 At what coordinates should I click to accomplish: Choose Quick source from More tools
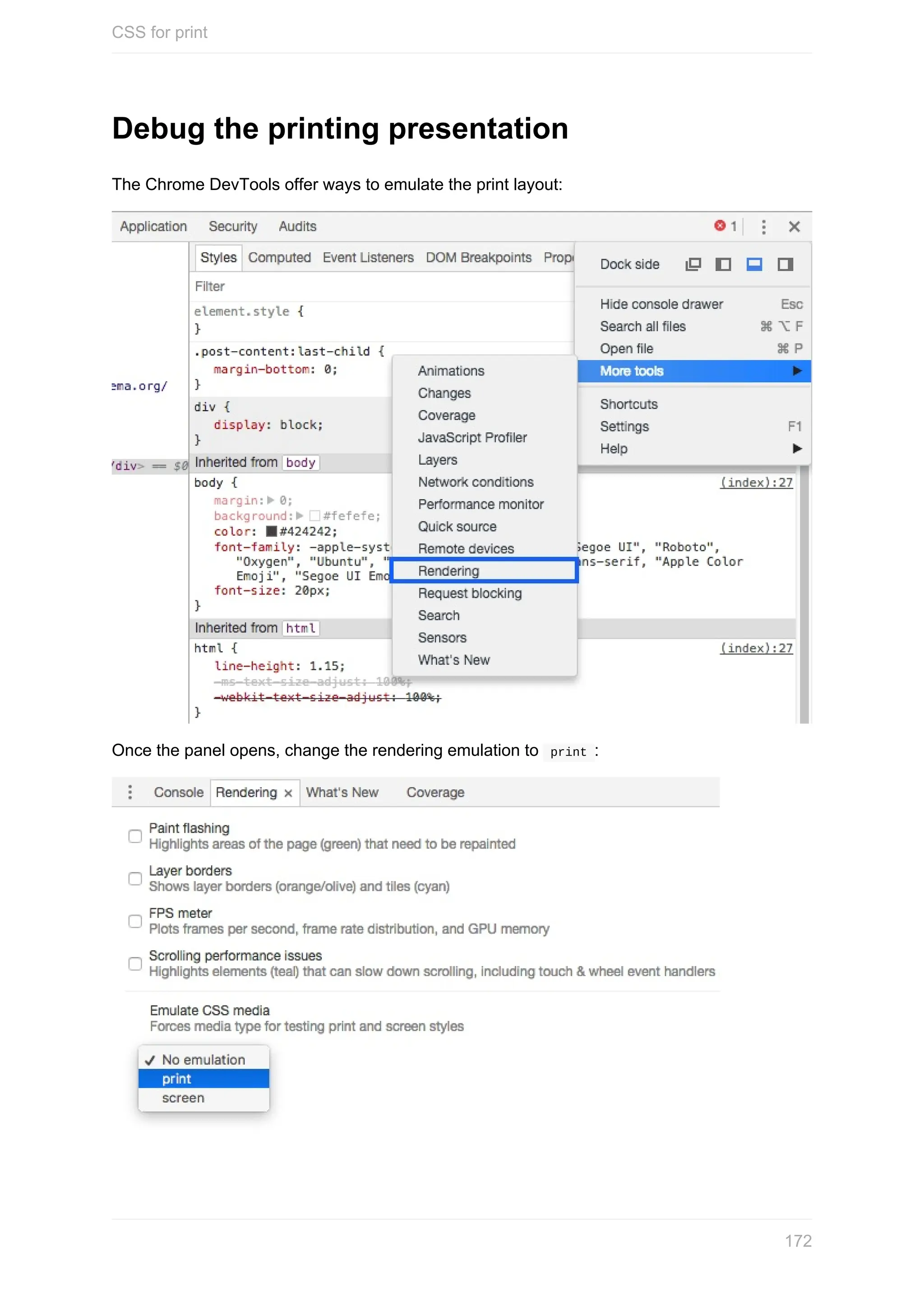[485, 526]
